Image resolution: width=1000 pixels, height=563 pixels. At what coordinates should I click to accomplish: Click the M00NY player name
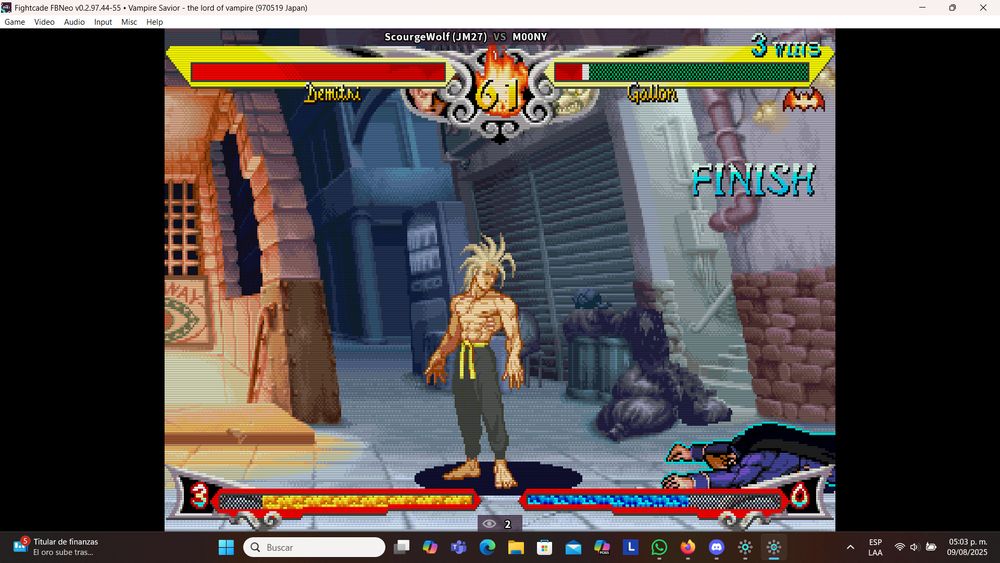point(530,37)
